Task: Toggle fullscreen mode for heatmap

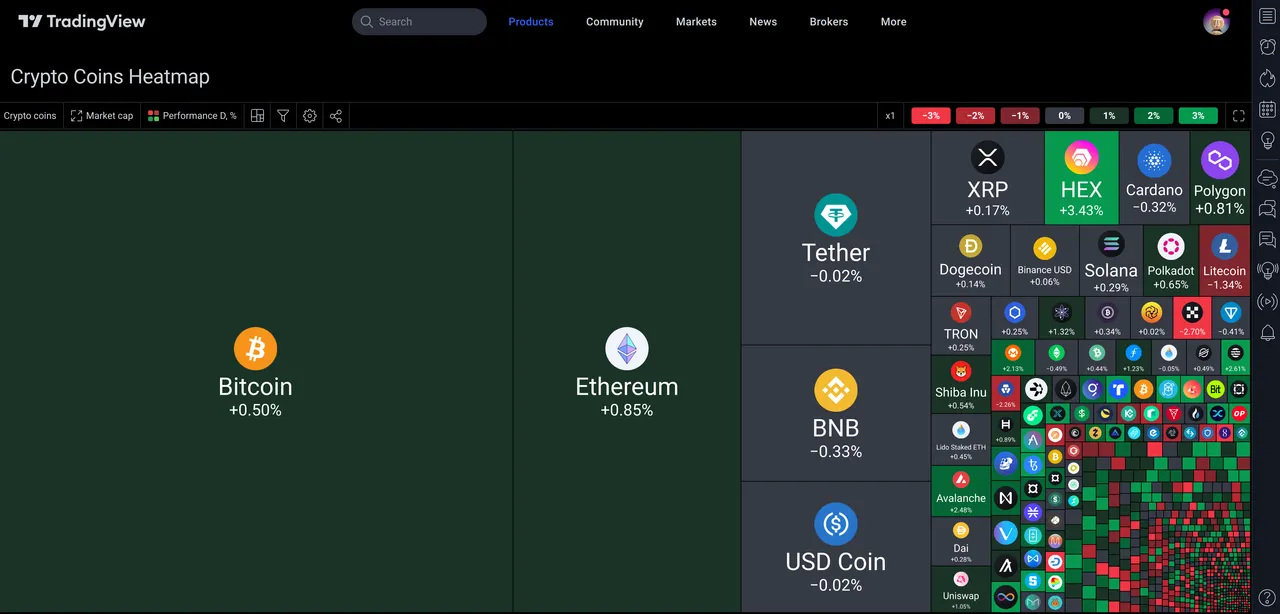Action: [x=1239, y=116]
